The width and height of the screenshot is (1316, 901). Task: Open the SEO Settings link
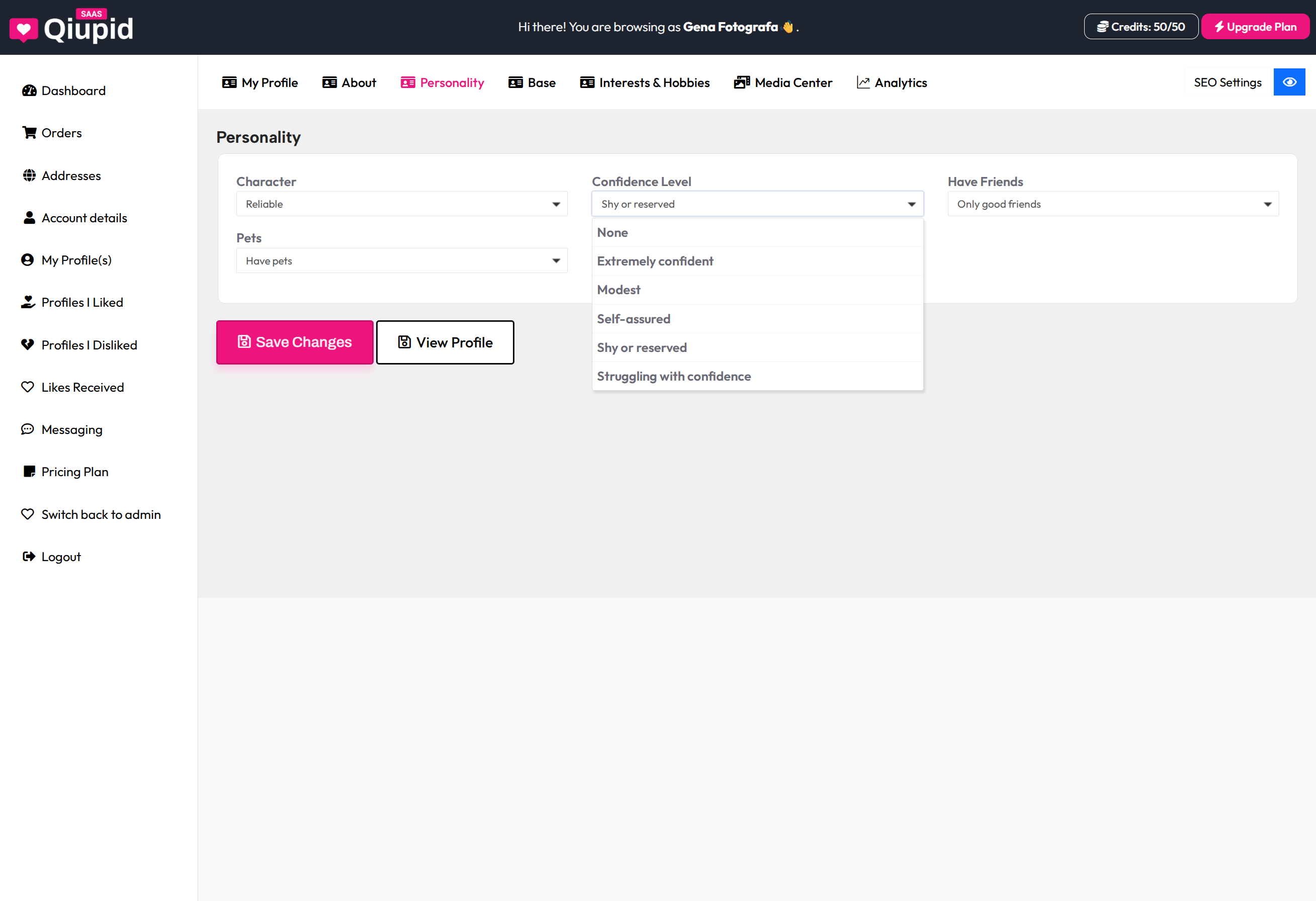coord(1227,82)
